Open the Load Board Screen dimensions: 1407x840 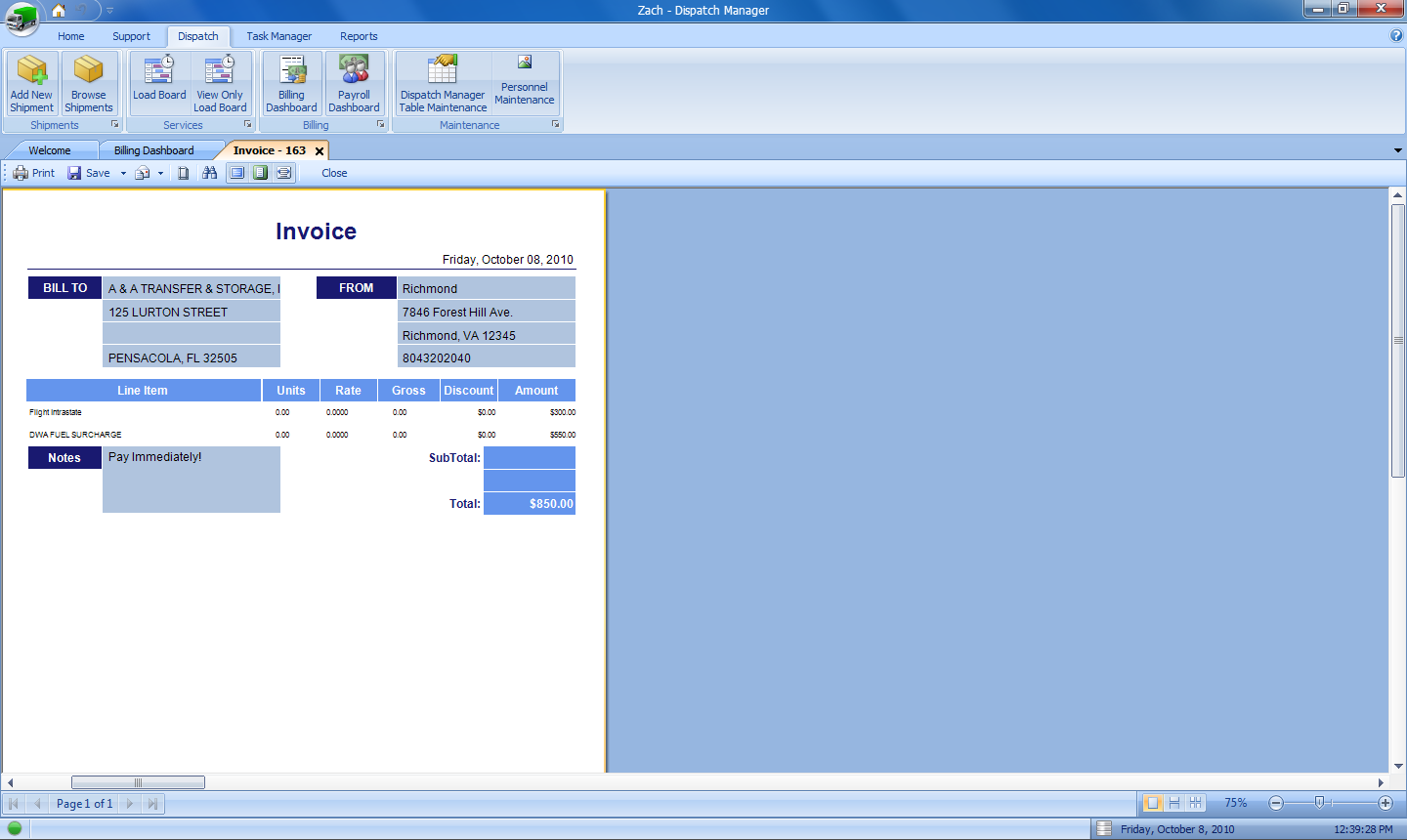[x=159, y=83]
